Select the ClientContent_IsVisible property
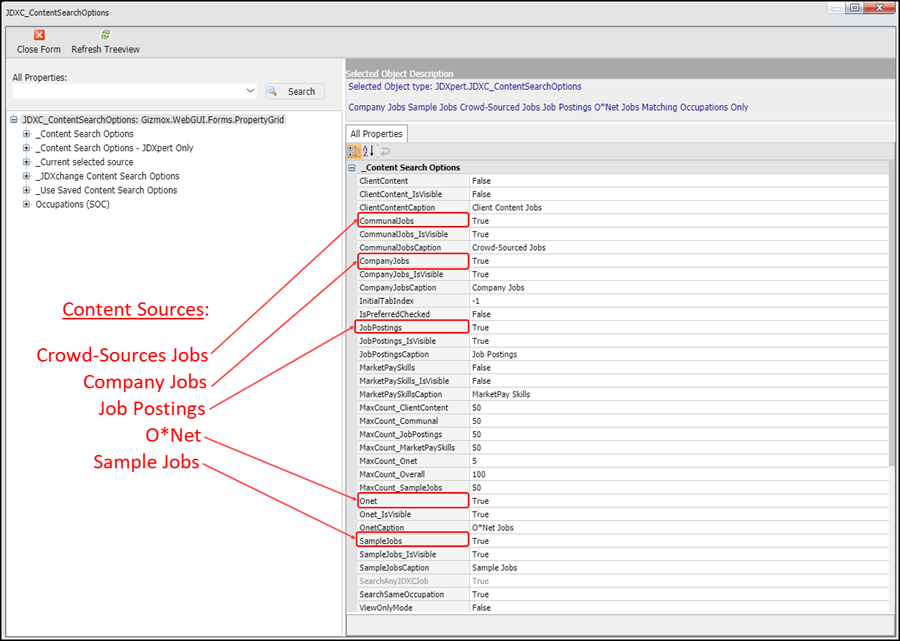This screenshot has width=900, height=641. (401, 194)
